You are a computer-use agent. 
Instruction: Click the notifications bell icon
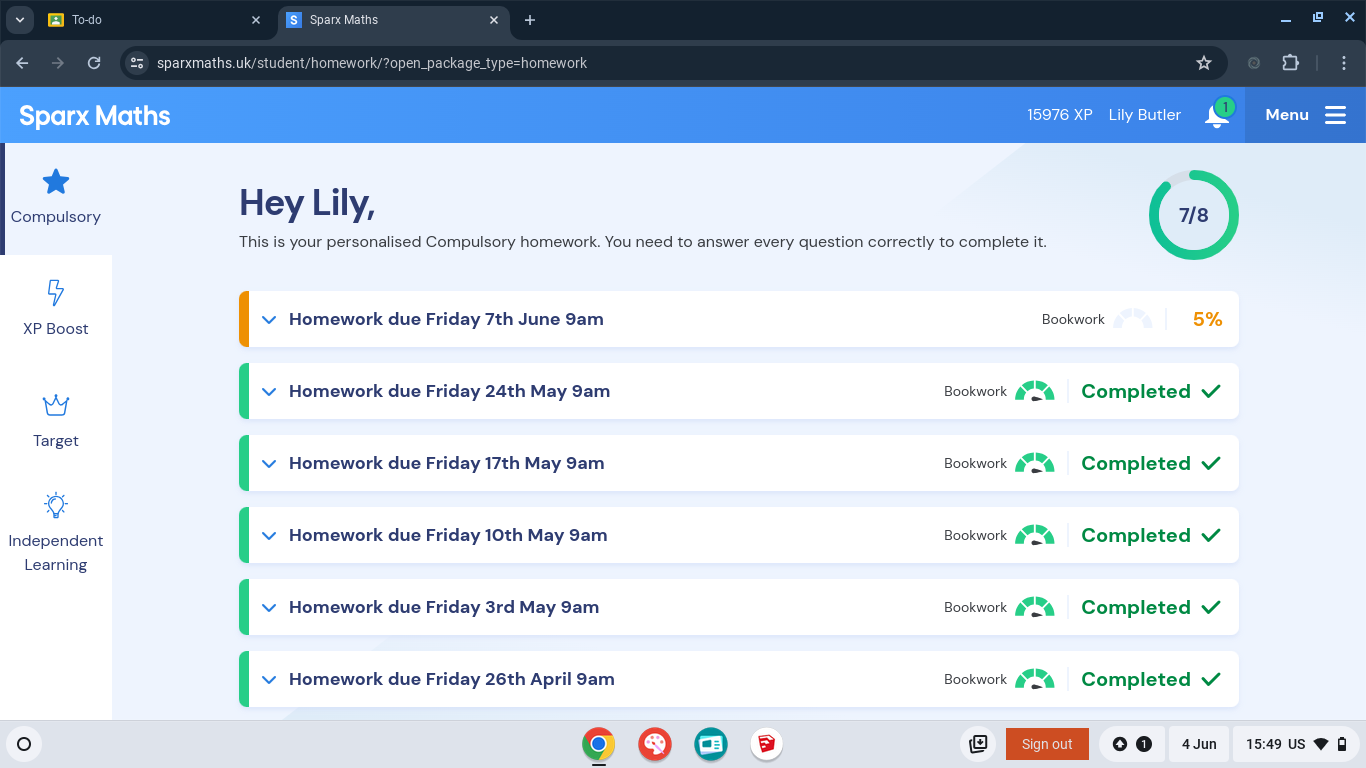coord(1216,116)
